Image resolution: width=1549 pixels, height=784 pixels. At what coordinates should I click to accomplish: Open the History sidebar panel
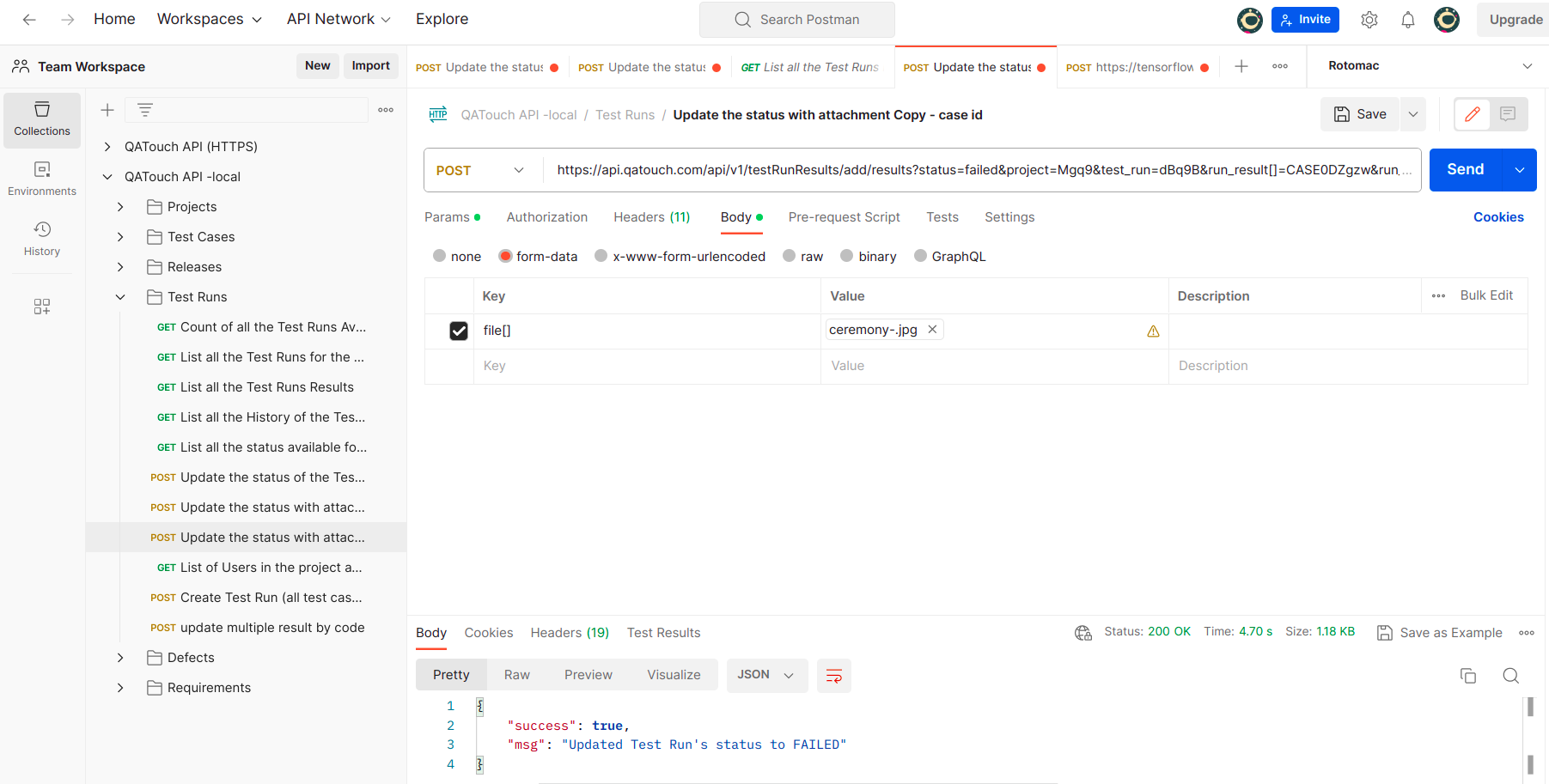(42, 239)
